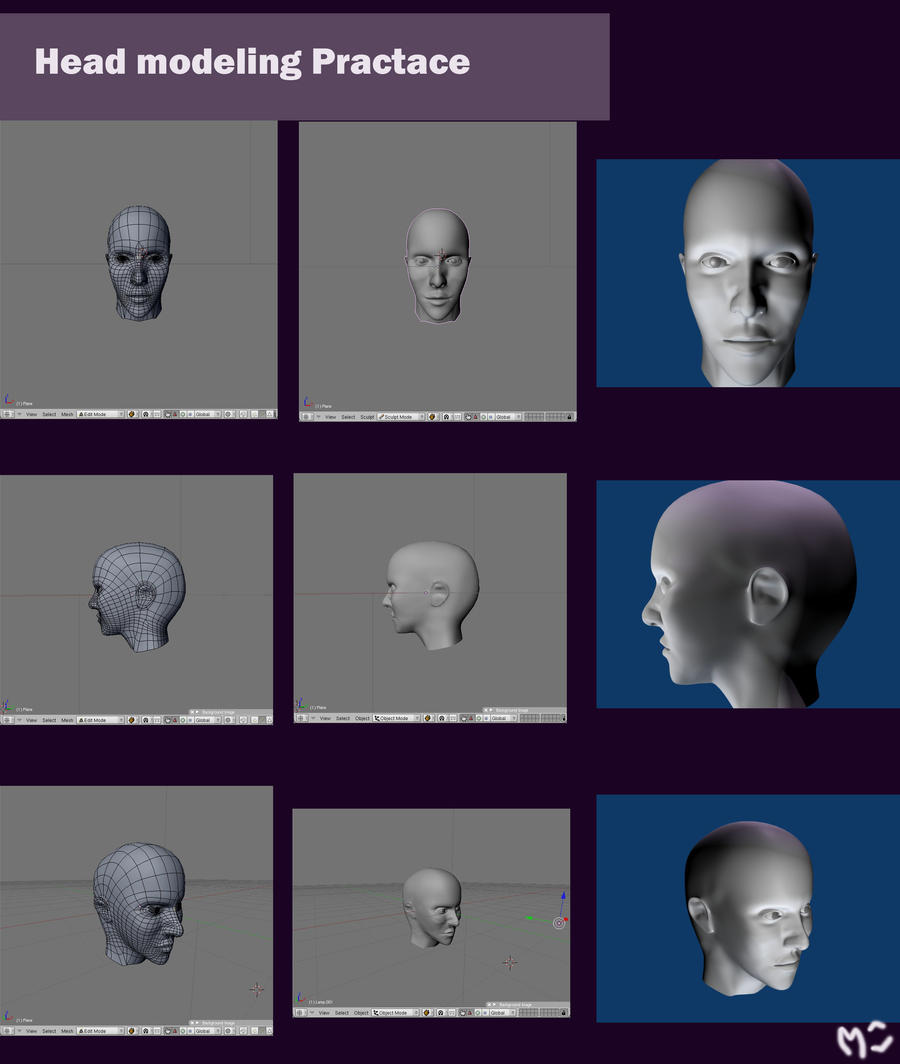Select the front-view rendered head image
Image resolution: width=900 pixels, height=1064 pixels.
748,273
